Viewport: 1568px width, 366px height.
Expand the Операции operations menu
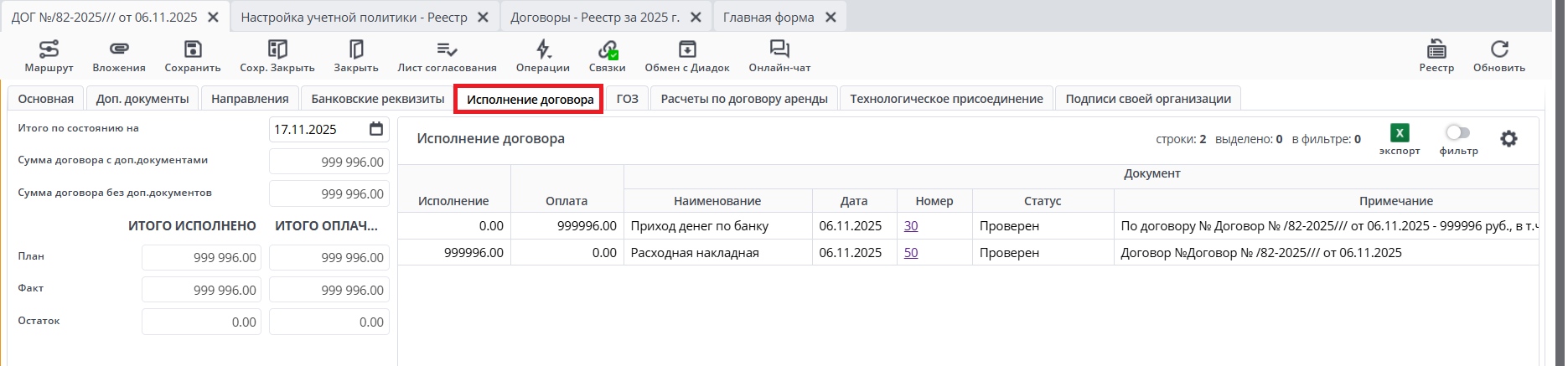[x=543, y=49]
